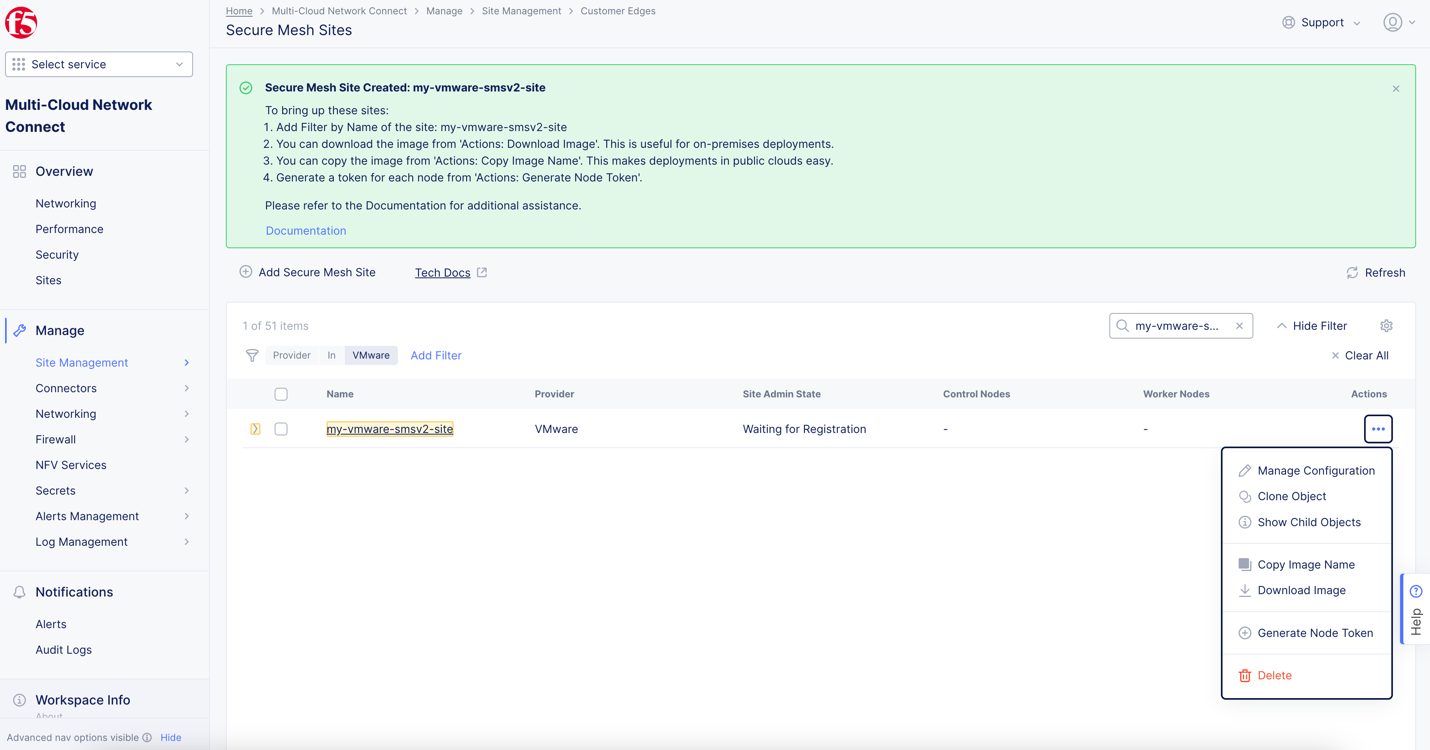Expand the orange row arrow for the site

(x=255, y=428)
